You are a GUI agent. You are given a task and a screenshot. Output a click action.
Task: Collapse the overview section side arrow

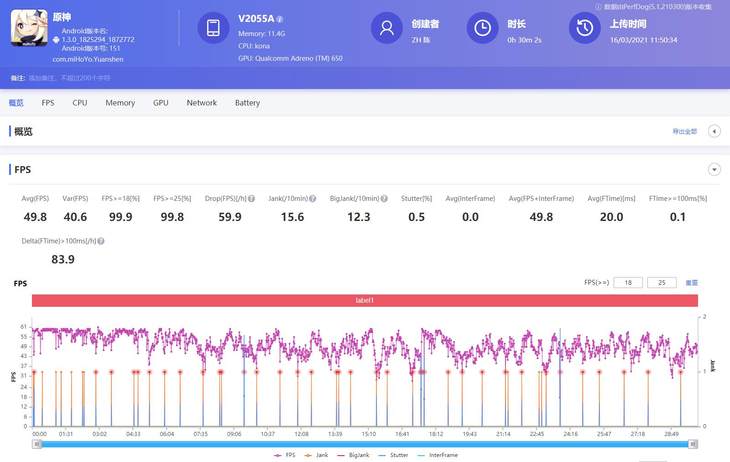[x=714, y=131]
